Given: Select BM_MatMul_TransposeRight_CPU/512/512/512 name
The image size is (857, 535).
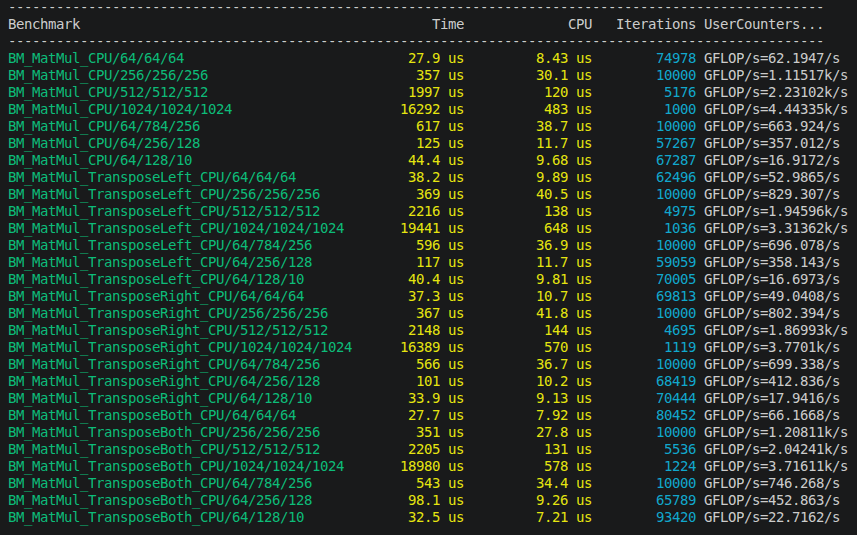Looking at the screenshot, I should pyautogui.click(x=168, y=330).
